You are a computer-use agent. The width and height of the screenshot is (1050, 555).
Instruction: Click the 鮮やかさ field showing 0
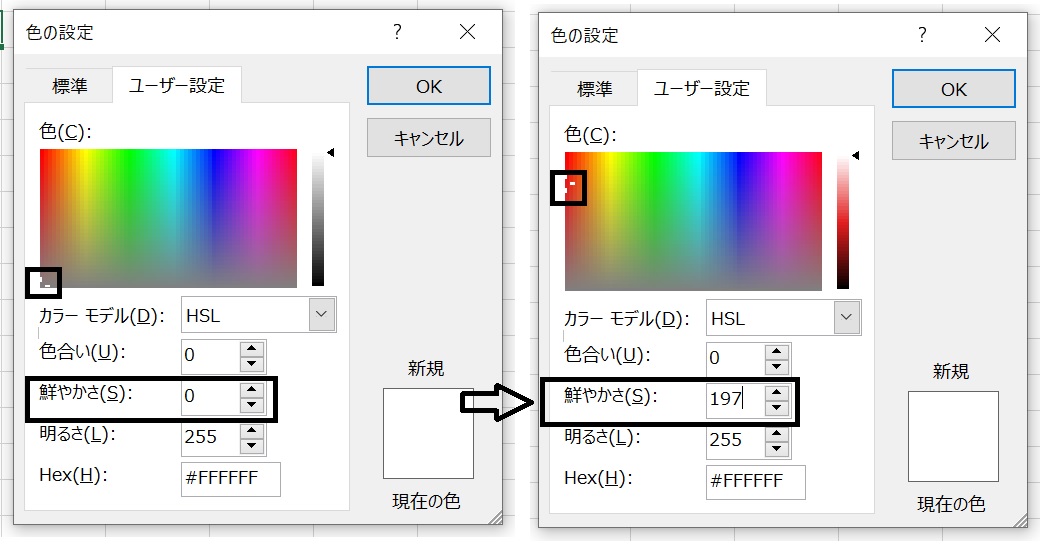(x=210, y=397)
